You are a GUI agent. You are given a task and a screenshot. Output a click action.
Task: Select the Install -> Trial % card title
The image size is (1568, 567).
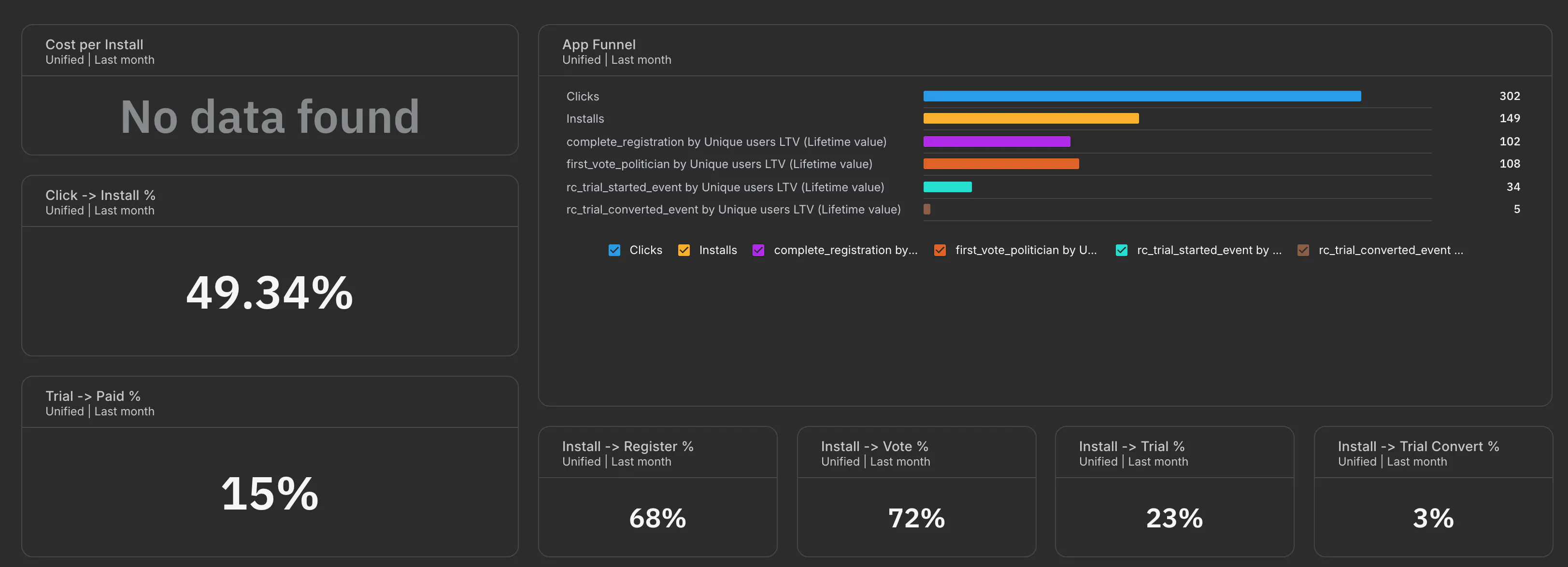point(1132,447)
